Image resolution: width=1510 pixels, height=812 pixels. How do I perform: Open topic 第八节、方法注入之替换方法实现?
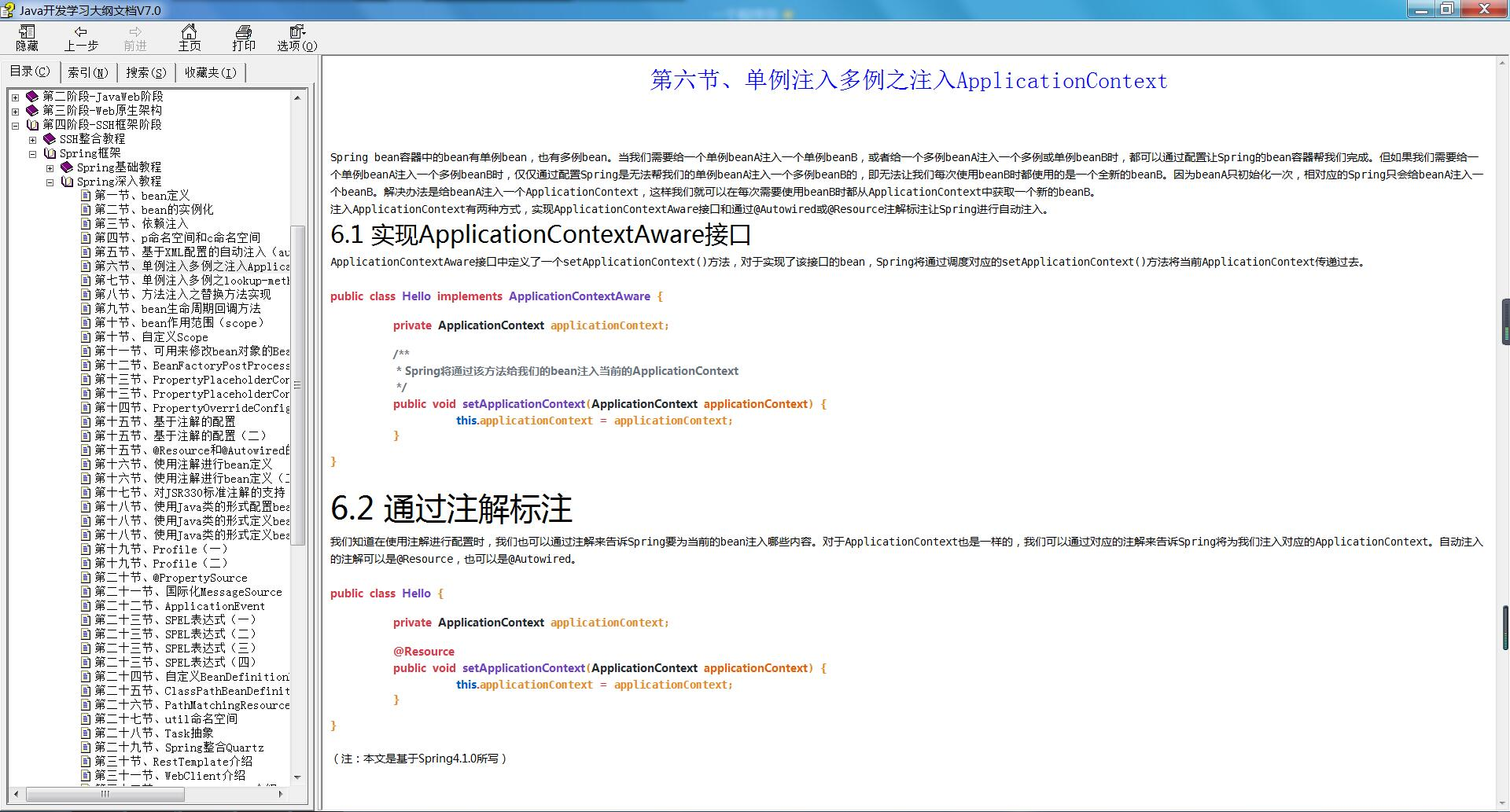pos(182,295)
